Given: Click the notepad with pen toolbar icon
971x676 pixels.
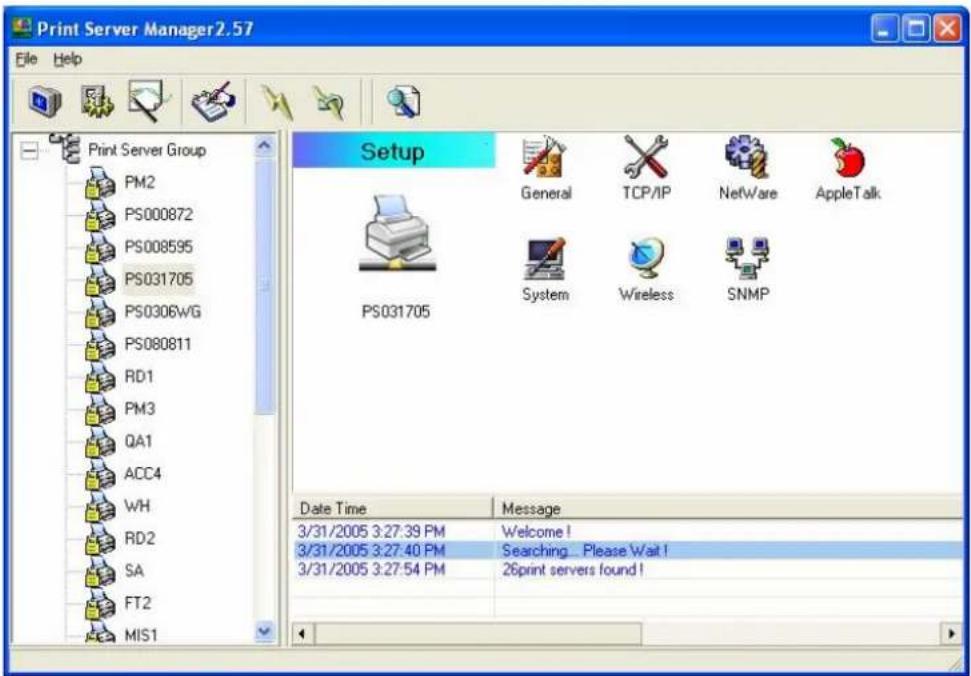Looking at the screenshot, I should 214,101.
